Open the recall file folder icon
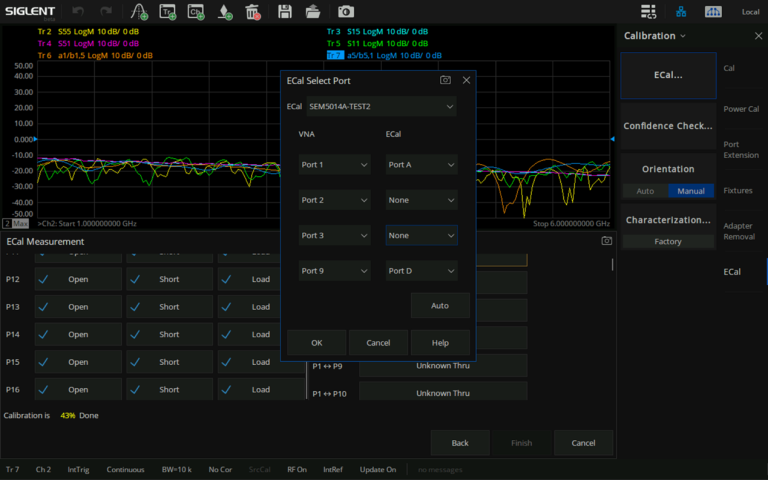768x480 pixels. (x=313, y=12)
